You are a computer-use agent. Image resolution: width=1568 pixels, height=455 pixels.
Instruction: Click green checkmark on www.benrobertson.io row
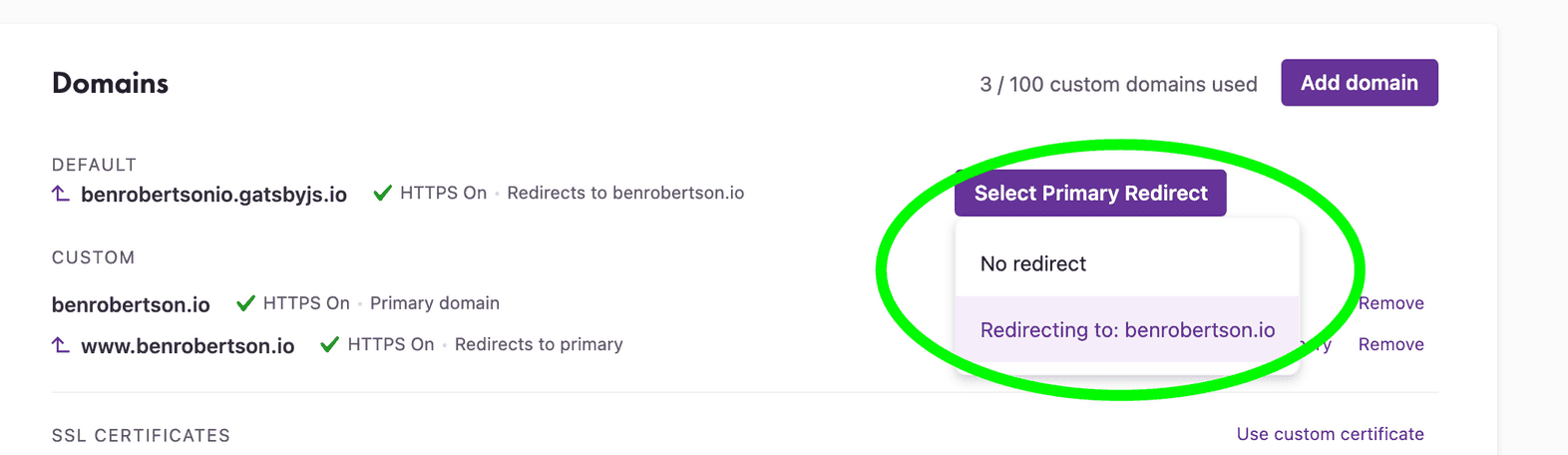[x=329, y=345]
